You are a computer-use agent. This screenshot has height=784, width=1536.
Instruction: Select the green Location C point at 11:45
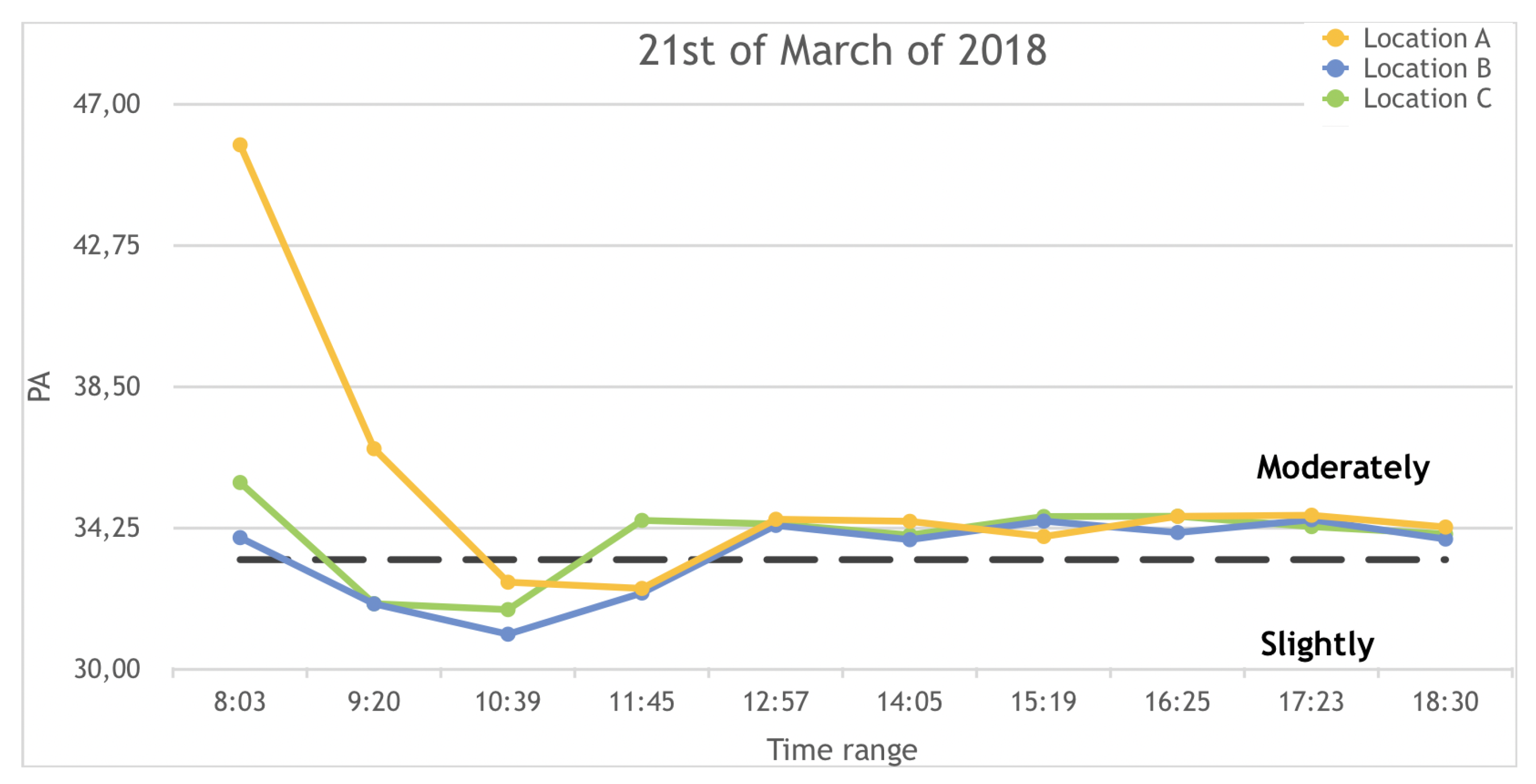[x=642, y=520]
